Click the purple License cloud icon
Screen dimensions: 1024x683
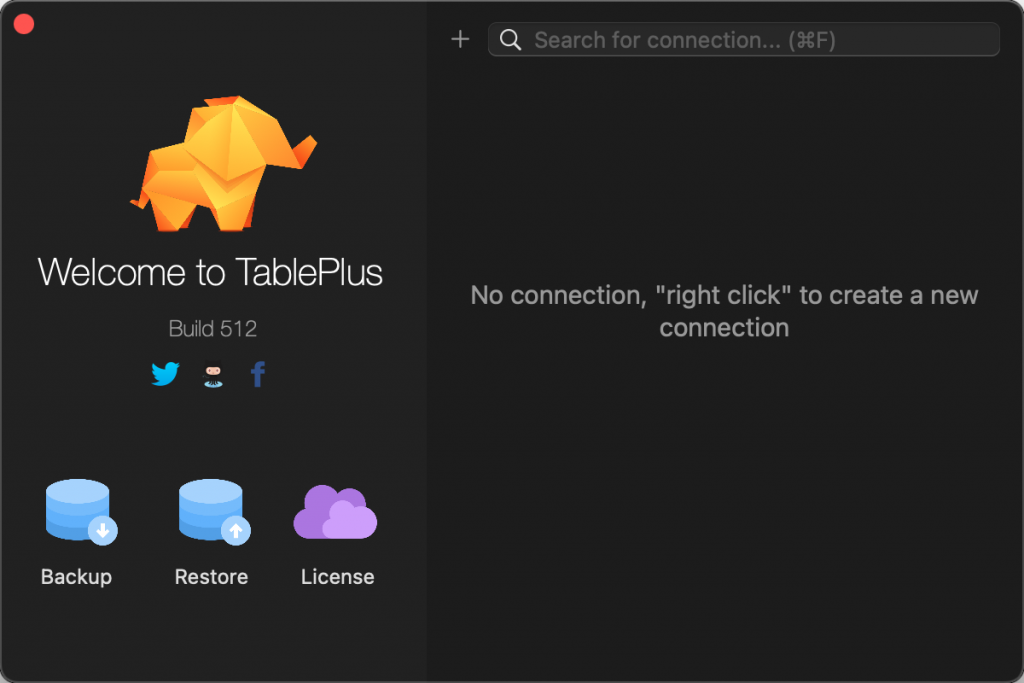[336, 510]
